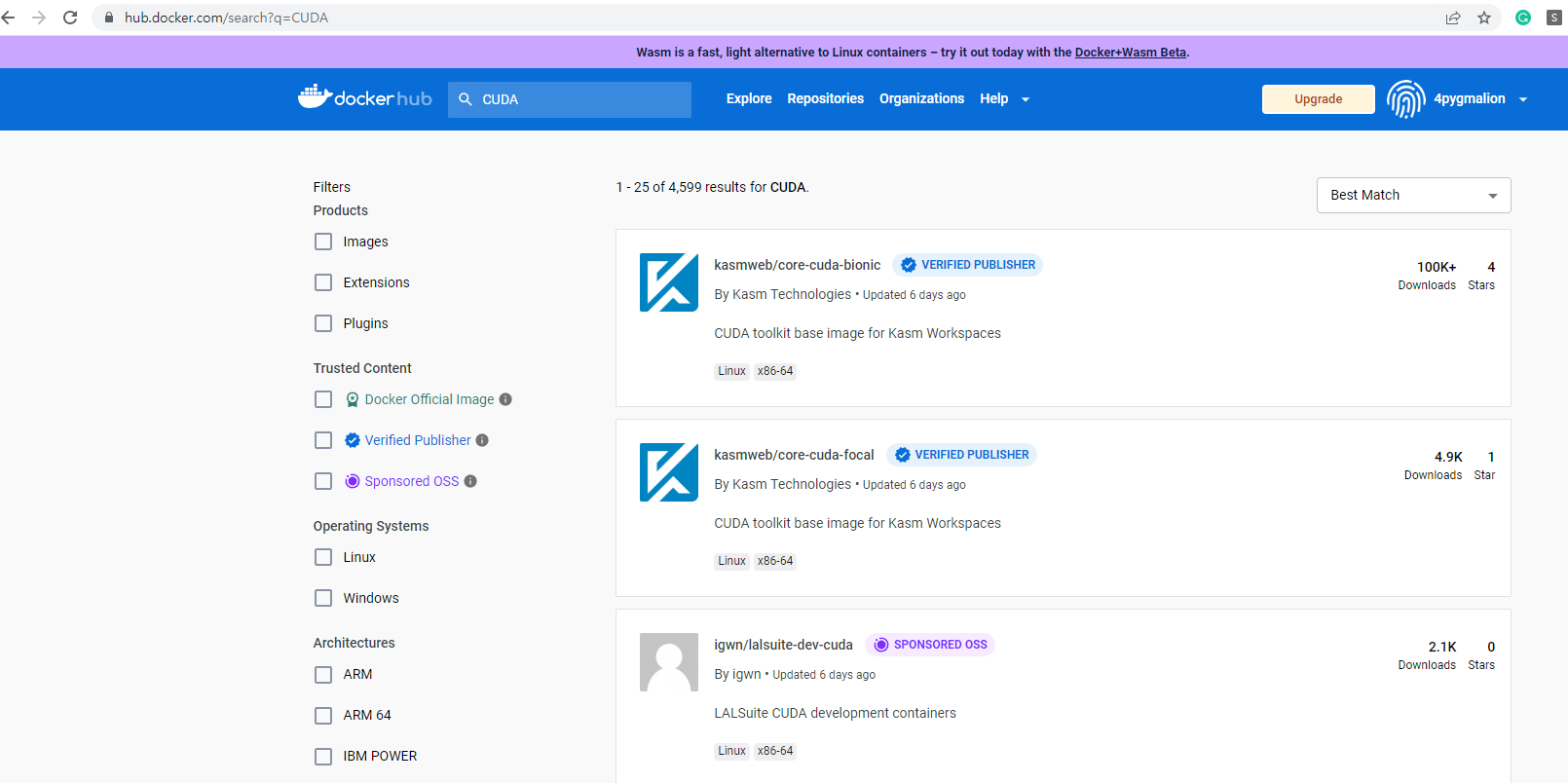Viewport: 1568px width, 783px height.
Task: Bookmark this page with star icon
Action: tap(1484, 18)
